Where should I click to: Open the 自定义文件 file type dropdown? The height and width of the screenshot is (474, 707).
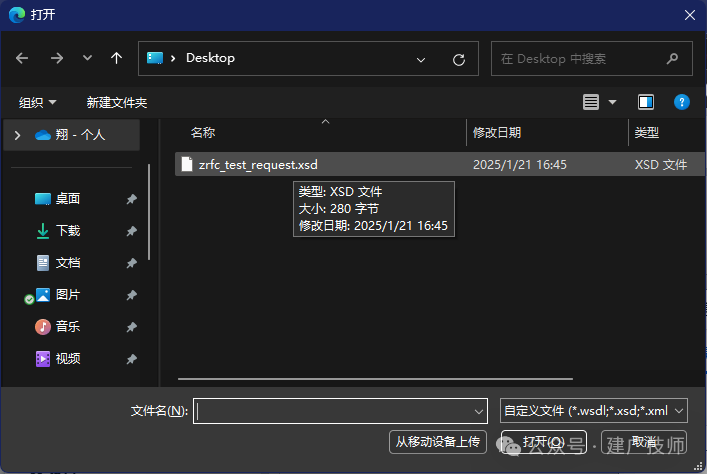[593, 410]
